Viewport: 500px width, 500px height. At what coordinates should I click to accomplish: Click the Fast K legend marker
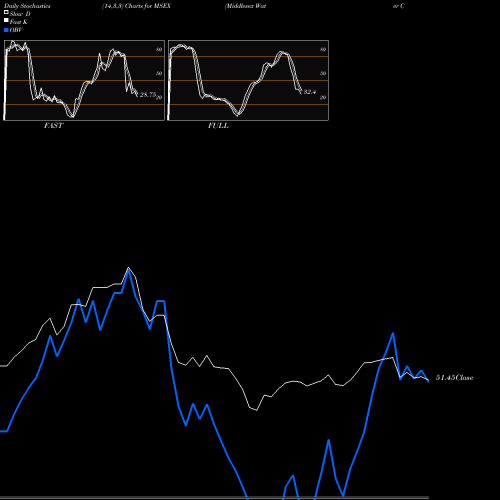(6, 20)
